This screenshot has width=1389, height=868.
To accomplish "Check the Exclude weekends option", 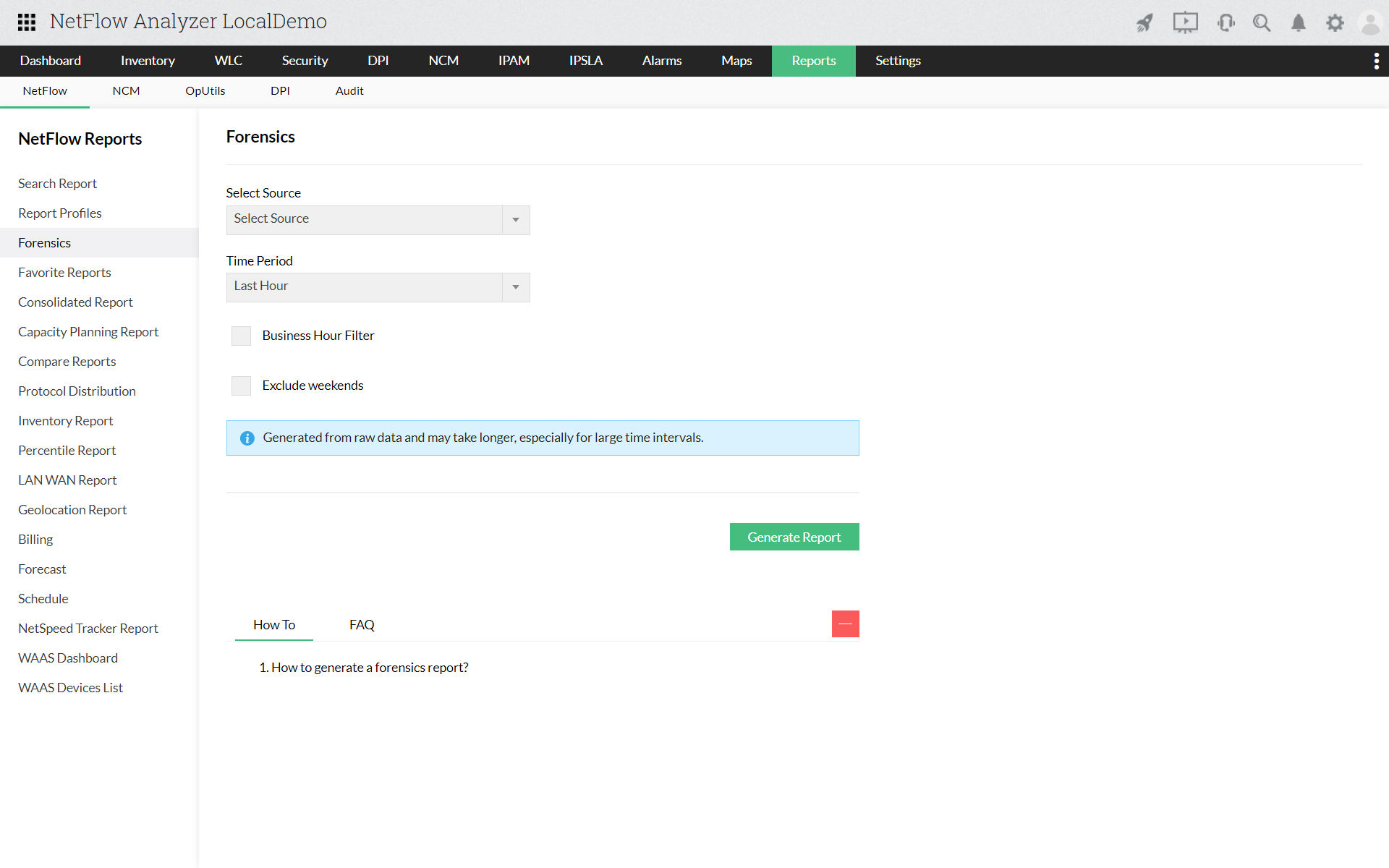I will click(241, 386).
